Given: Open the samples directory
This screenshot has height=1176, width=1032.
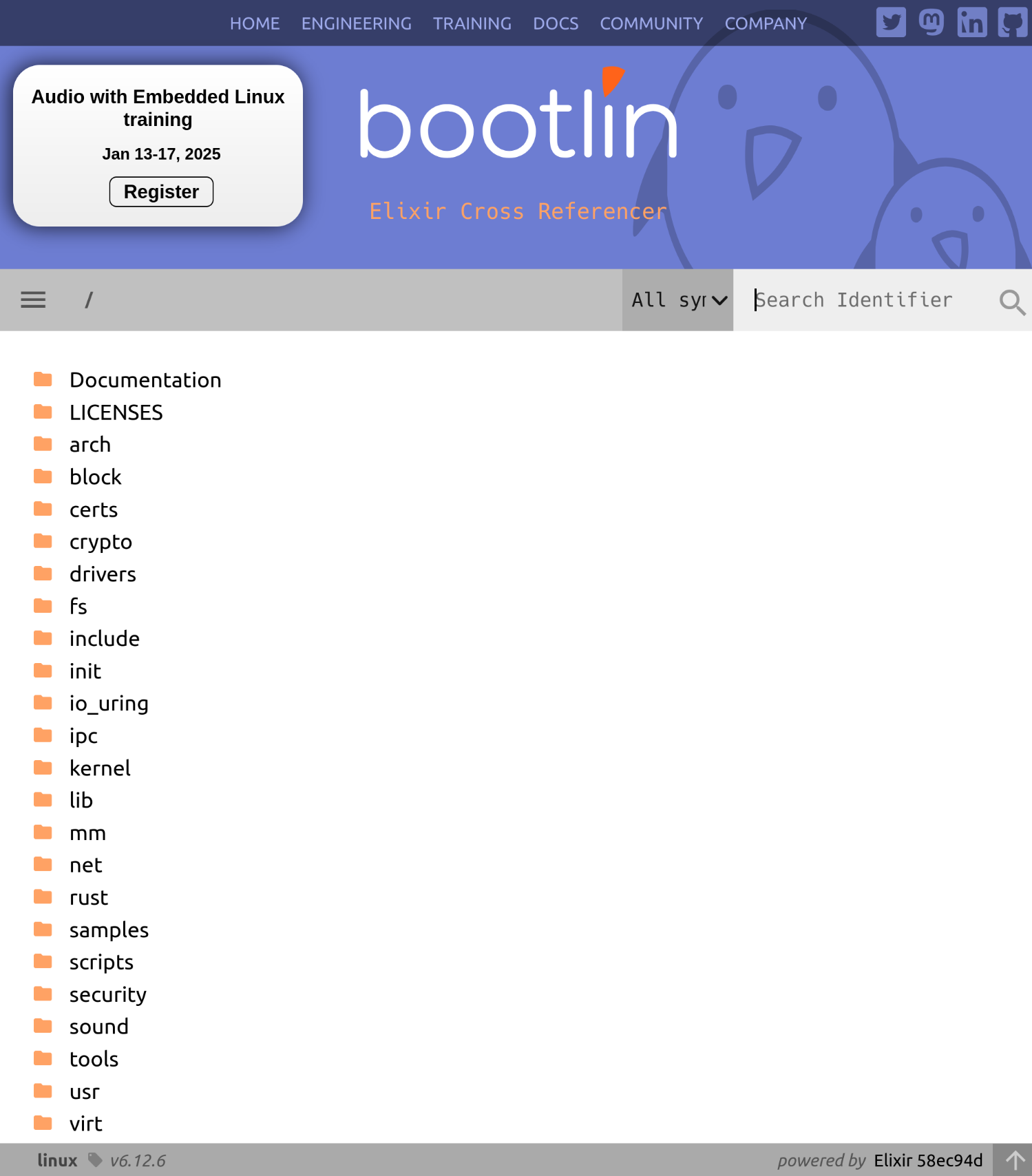Looking at the screenshot, I should (109, 930).
